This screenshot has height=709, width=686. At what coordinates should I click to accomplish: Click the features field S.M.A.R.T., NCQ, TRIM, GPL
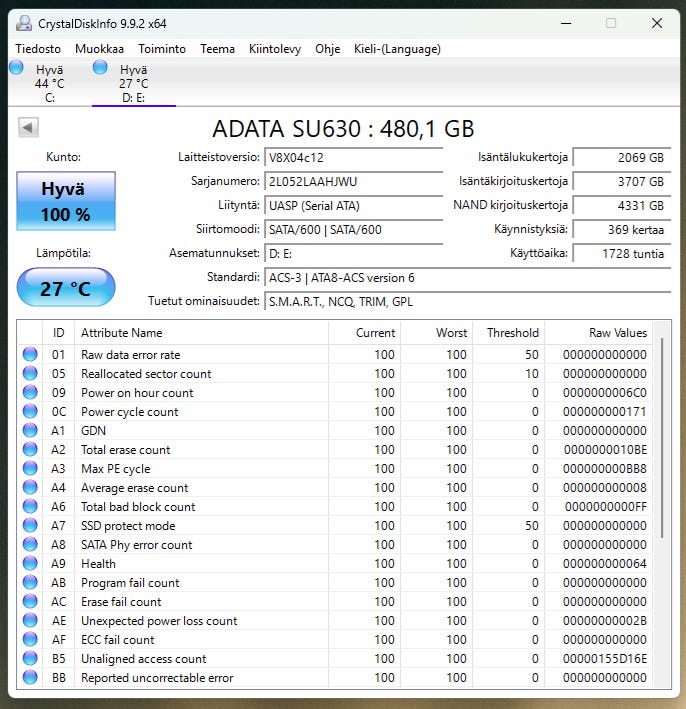tap(467, 302)
